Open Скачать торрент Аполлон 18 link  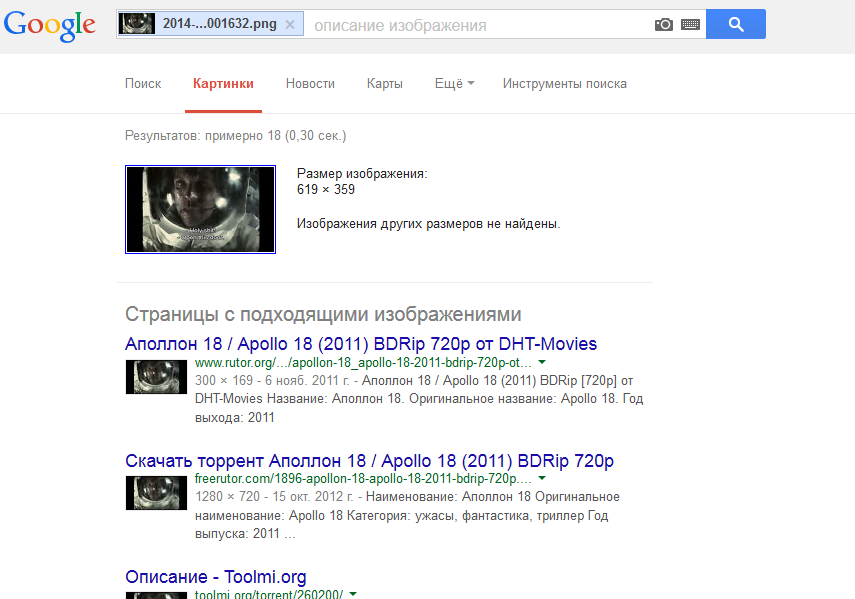(x=369, y=461)
